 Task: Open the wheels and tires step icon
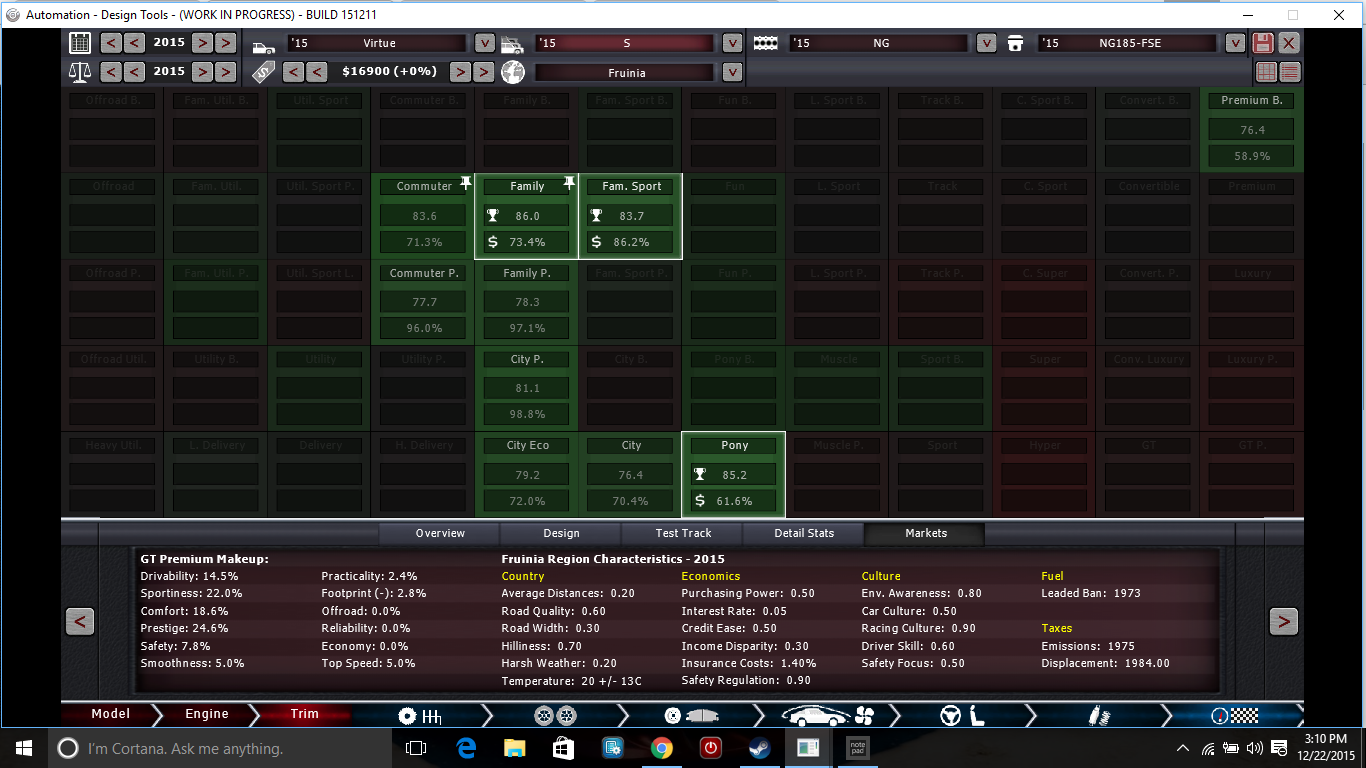pos(556,715)
